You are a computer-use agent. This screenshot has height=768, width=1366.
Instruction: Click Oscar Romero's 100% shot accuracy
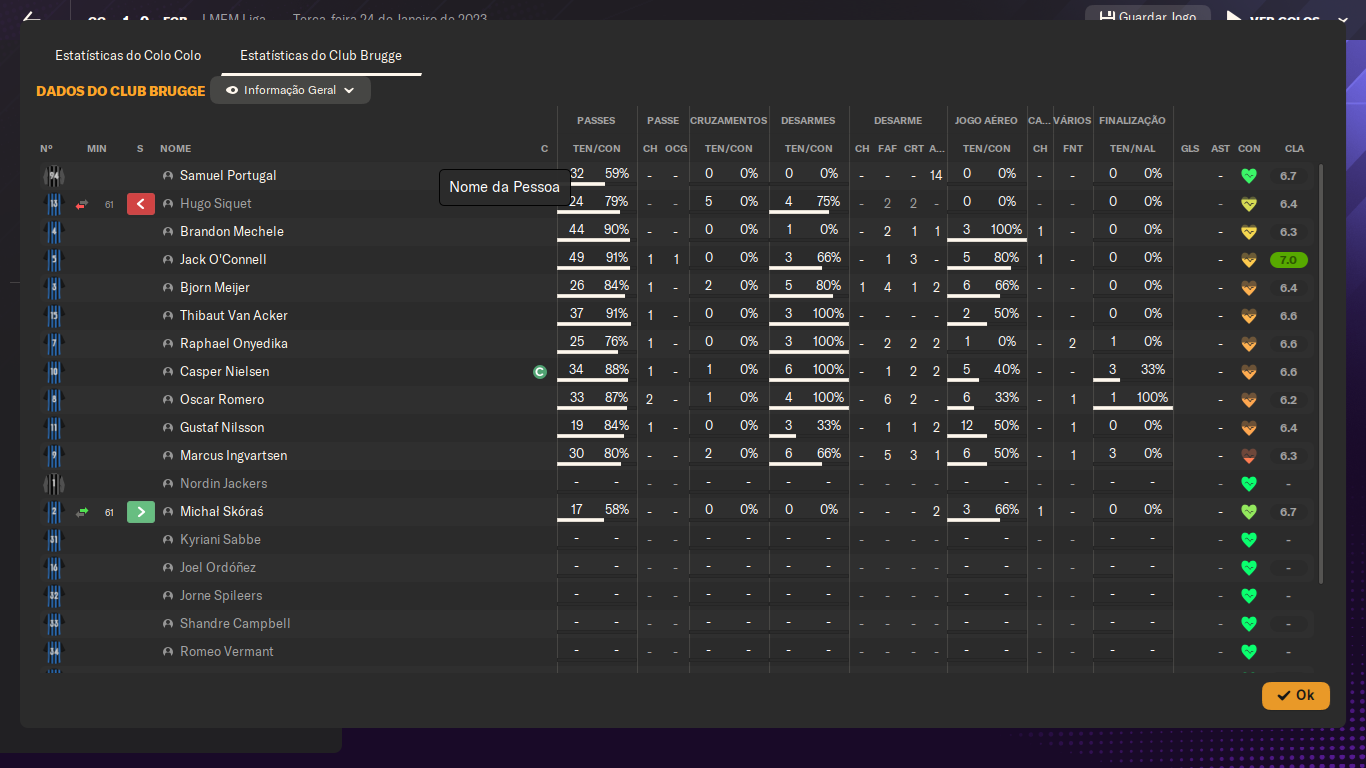(1152, 398)
